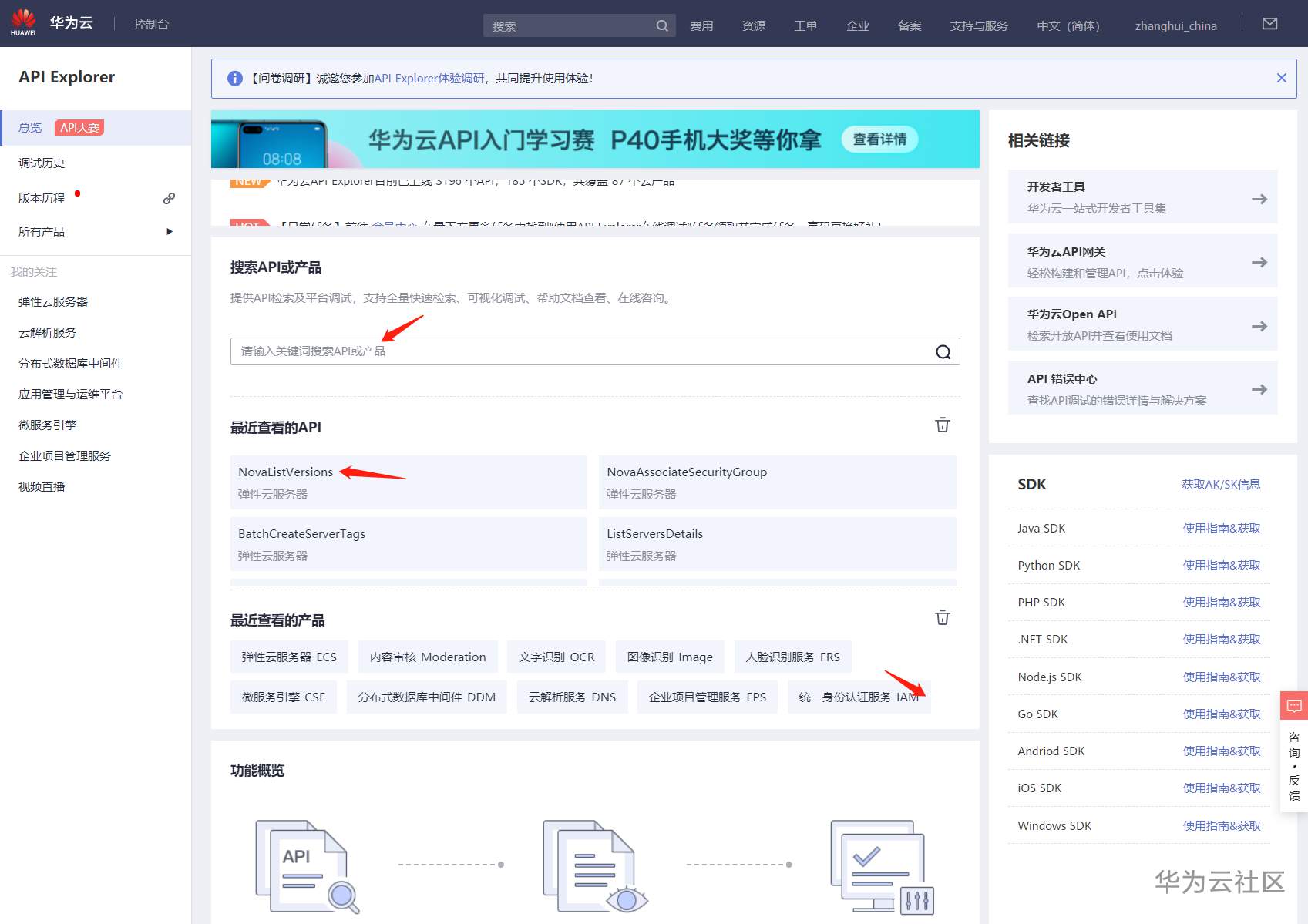The height and width of the screenshot is (924, 1308).
Task: Open the 资源 menu
Action: pyautogui.click(x=754, y=25)
